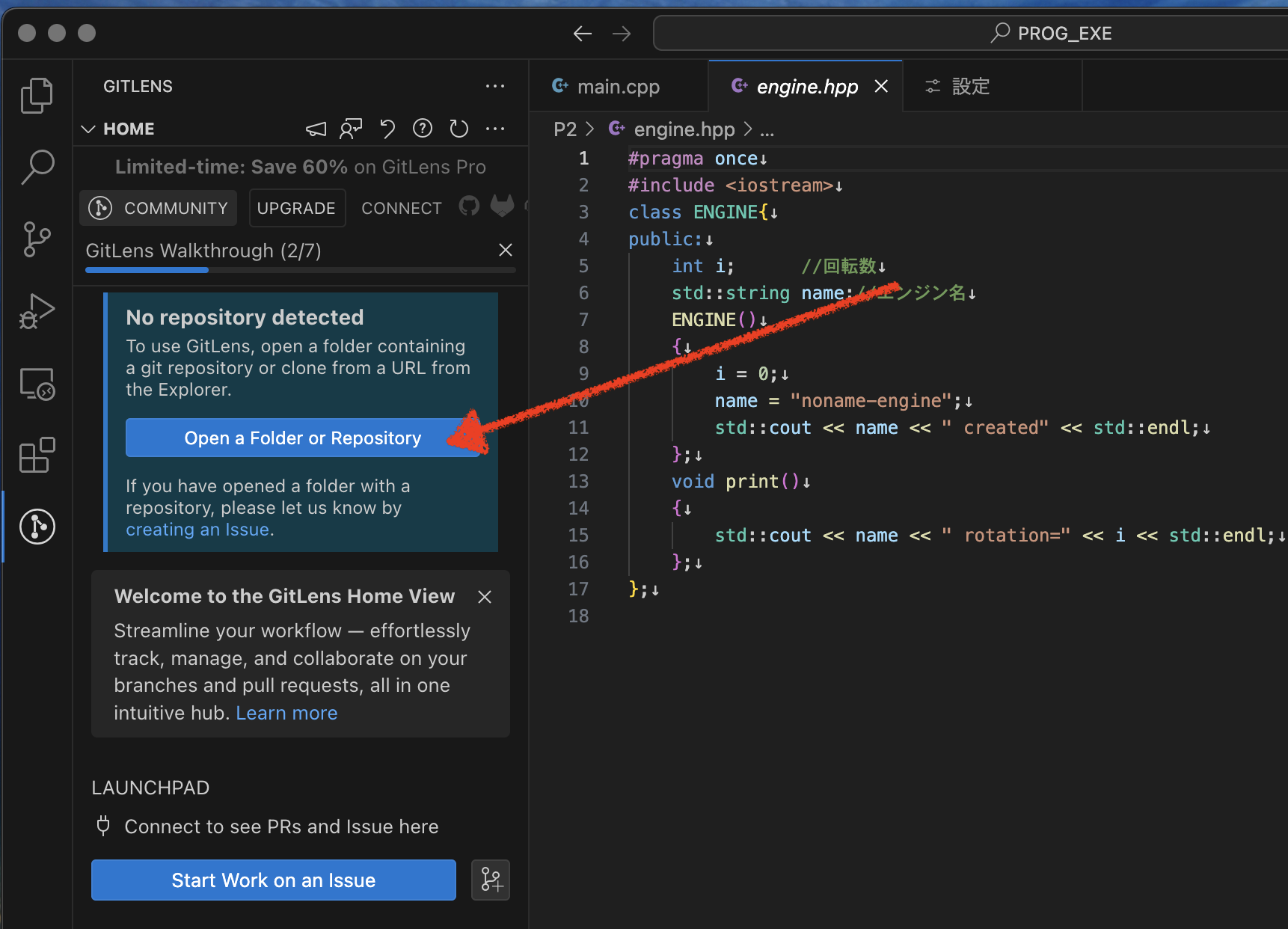This screenshot has height=929, width=1288.
Task: Click the Limited-time Save 60% promo text
Action: (x=301, y=167)
